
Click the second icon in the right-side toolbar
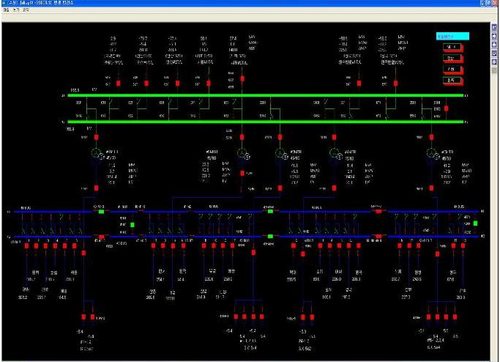495,36
